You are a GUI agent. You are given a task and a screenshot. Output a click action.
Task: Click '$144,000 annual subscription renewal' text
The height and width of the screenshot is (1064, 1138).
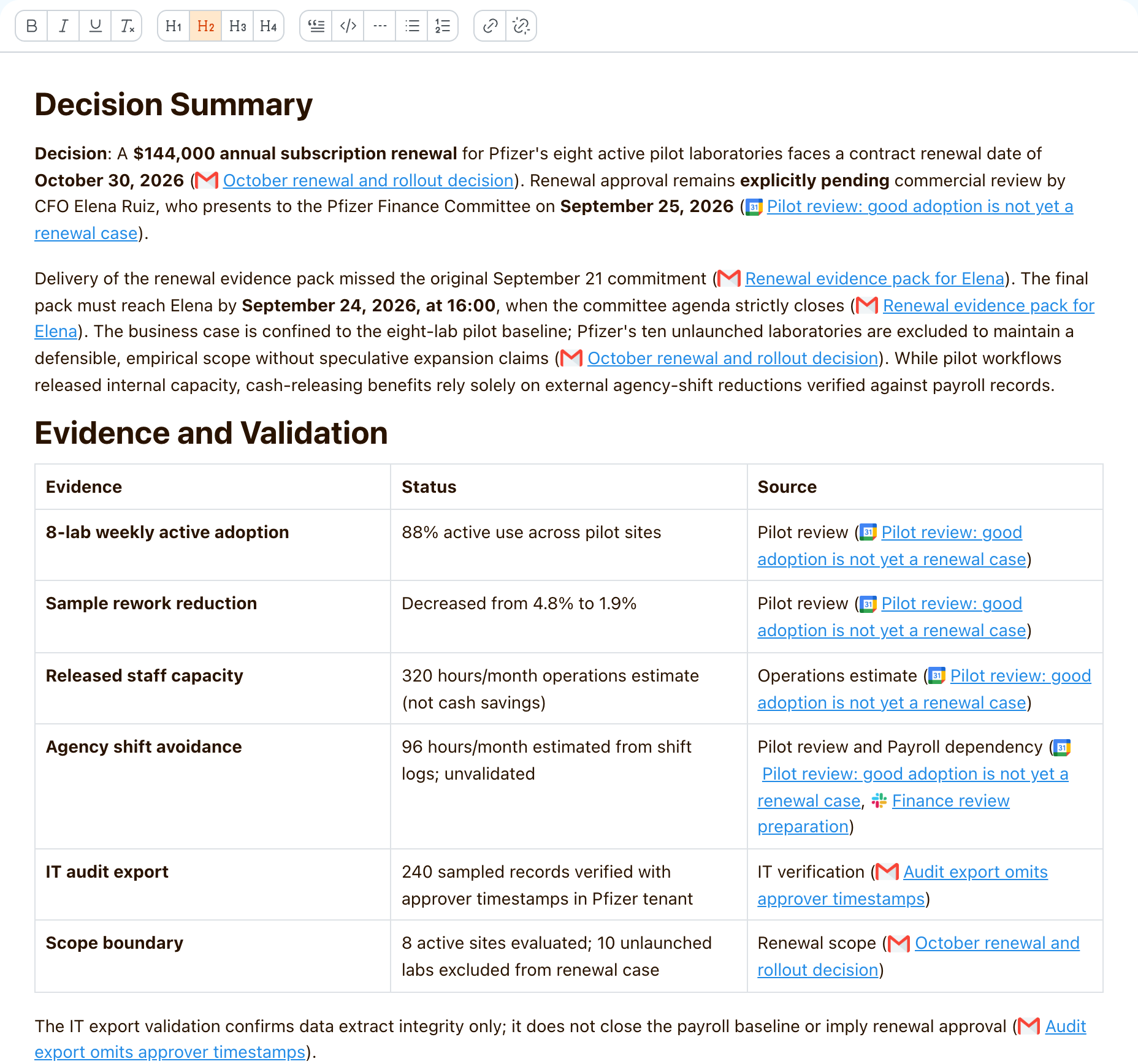coord(295,153)
